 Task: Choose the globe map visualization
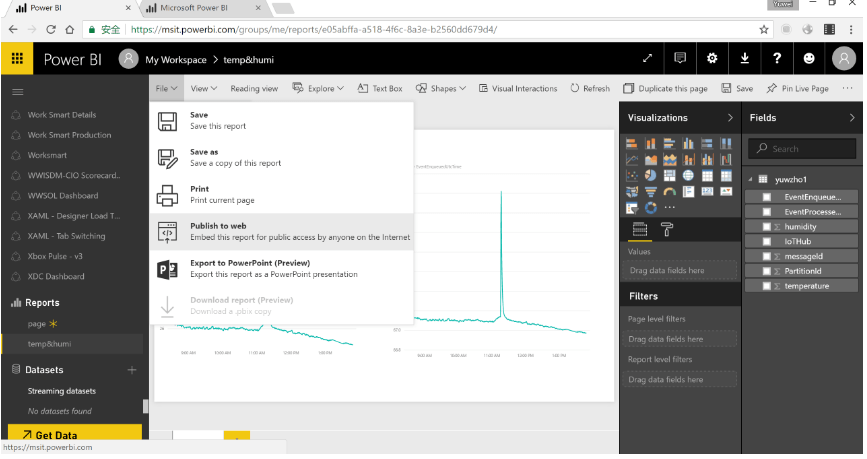688,176
